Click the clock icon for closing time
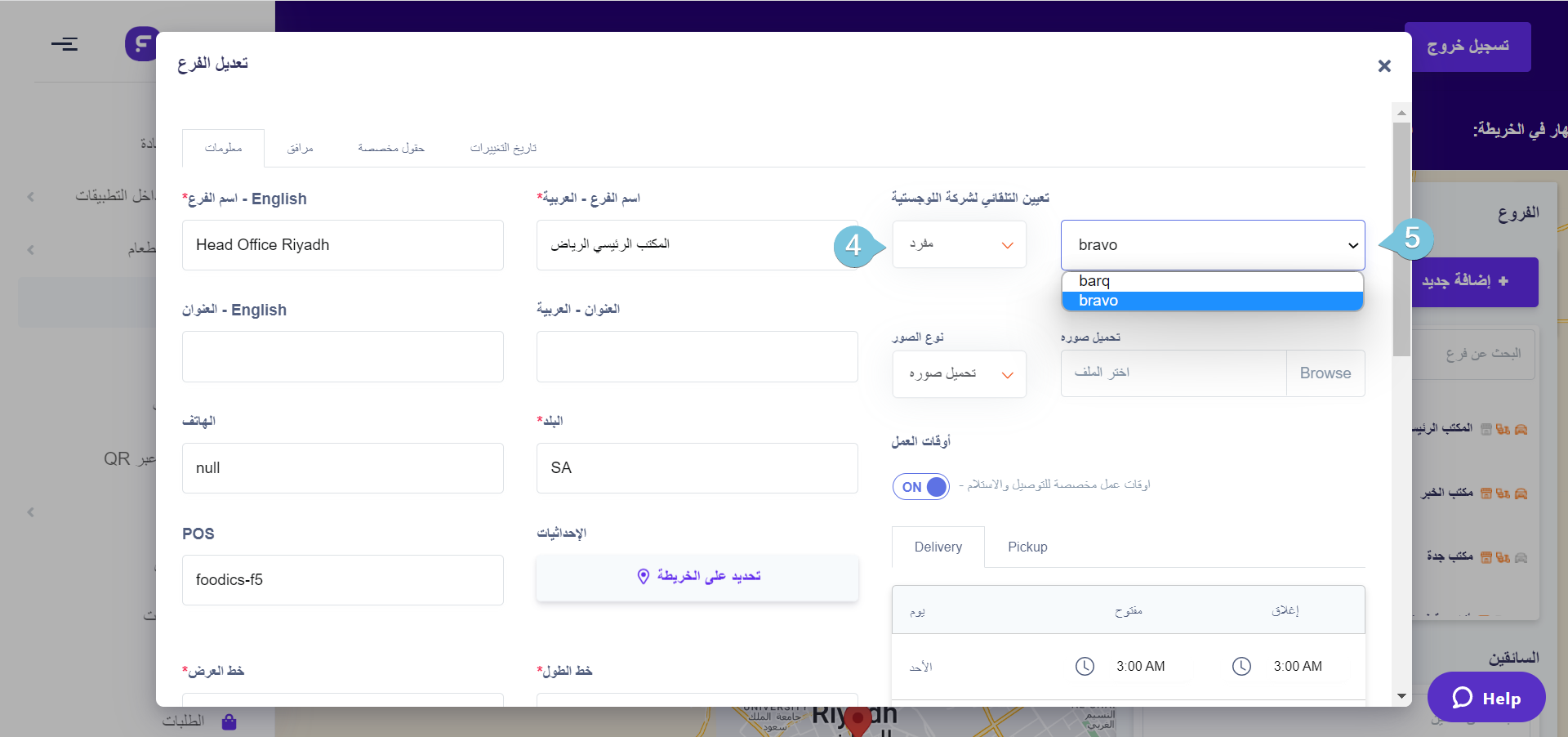 pos(1241,667)
